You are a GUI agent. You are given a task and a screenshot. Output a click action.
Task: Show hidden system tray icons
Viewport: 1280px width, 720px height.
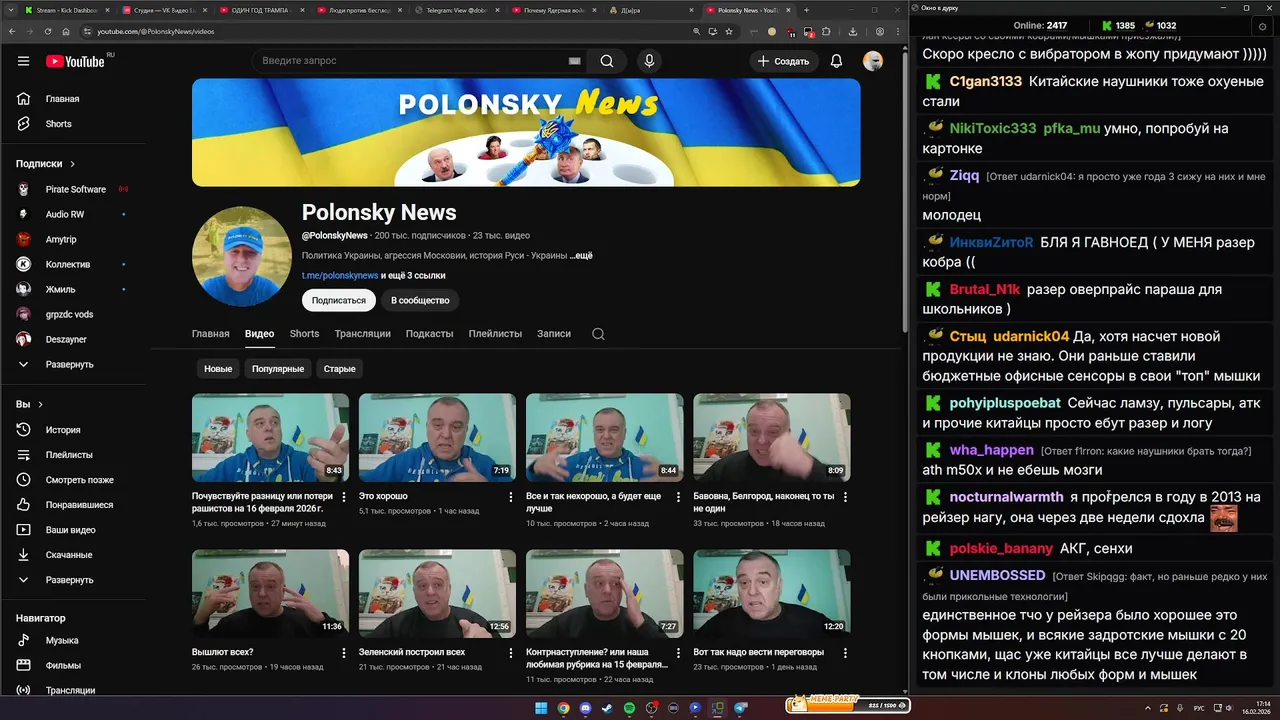1147,708
